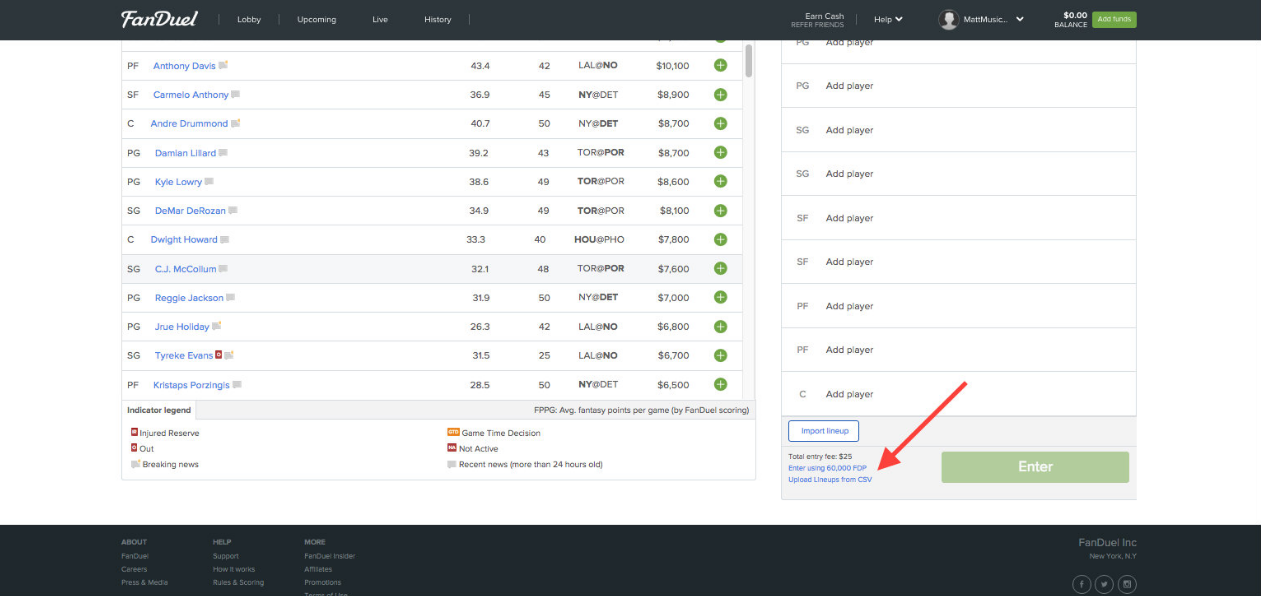Click the Enter button

[1035, 466]
